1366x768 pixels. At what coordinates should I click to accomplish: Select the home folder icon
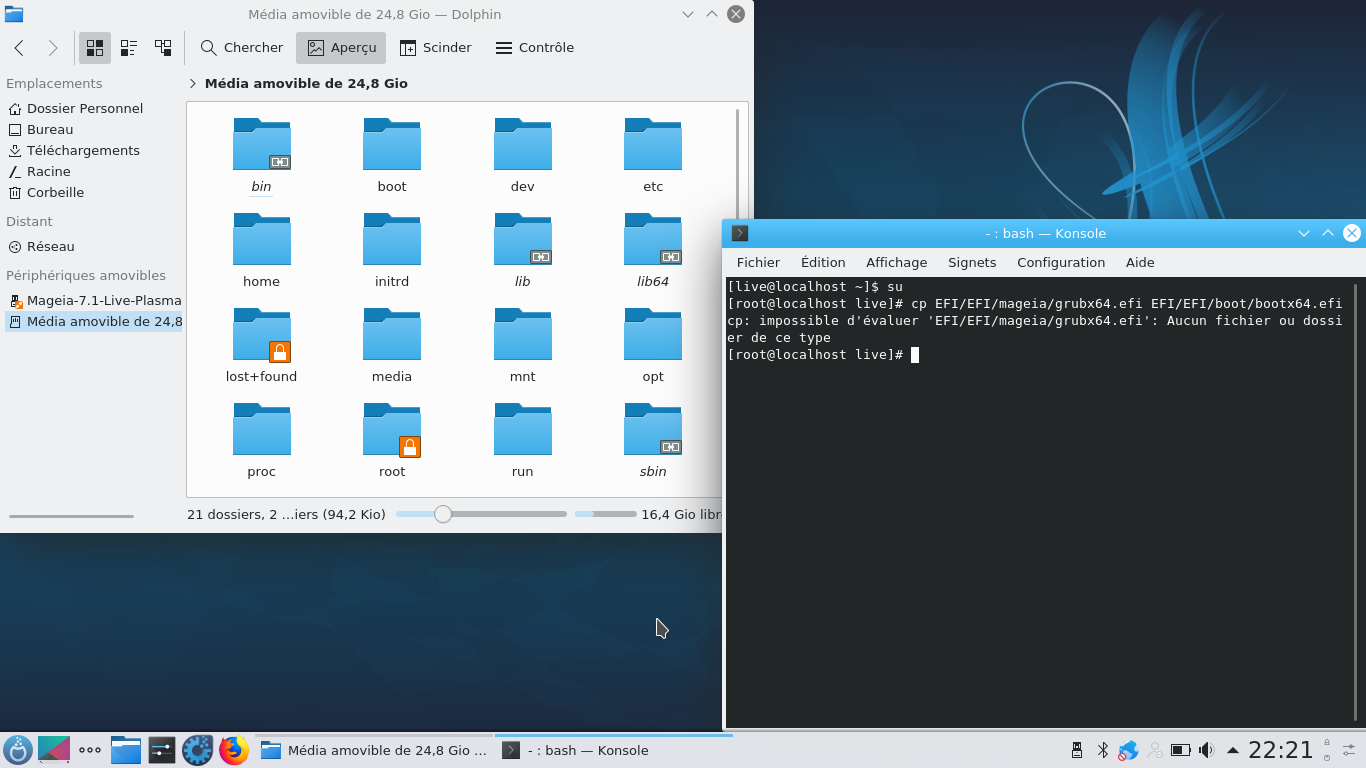coord(262,239)
